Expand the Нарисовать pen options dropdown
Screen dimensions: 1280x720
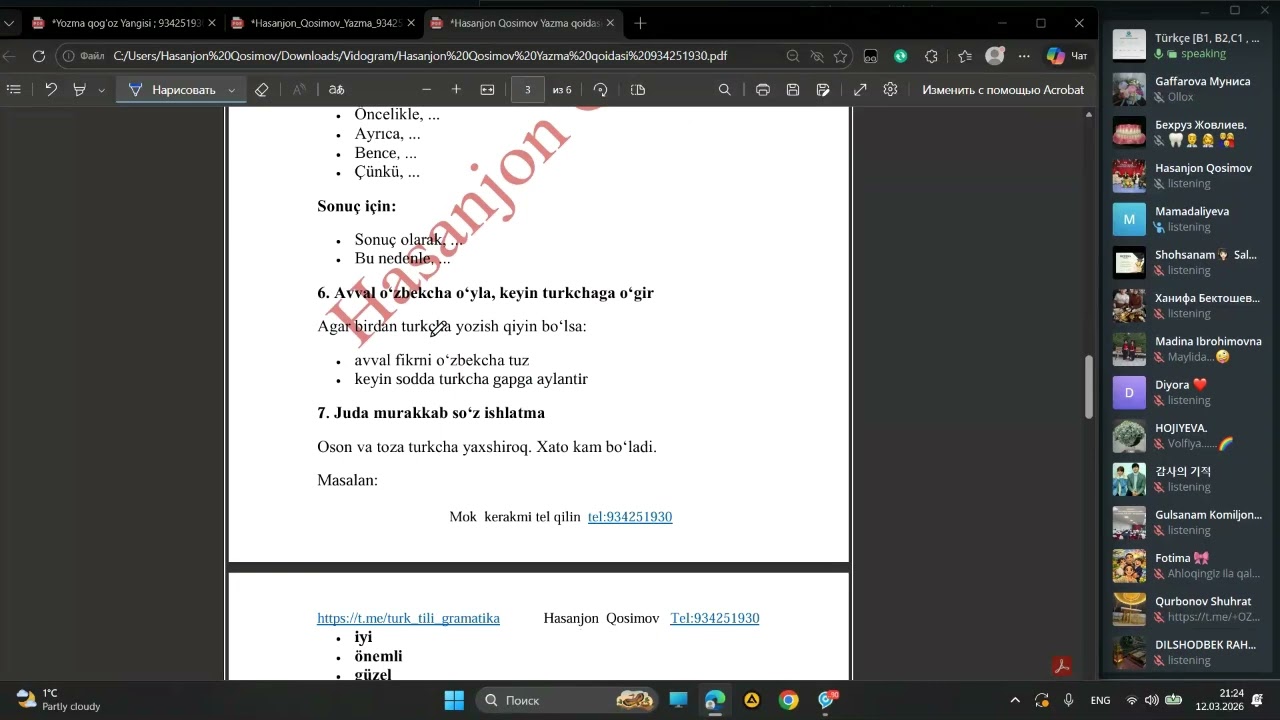(x=232, y=90)
